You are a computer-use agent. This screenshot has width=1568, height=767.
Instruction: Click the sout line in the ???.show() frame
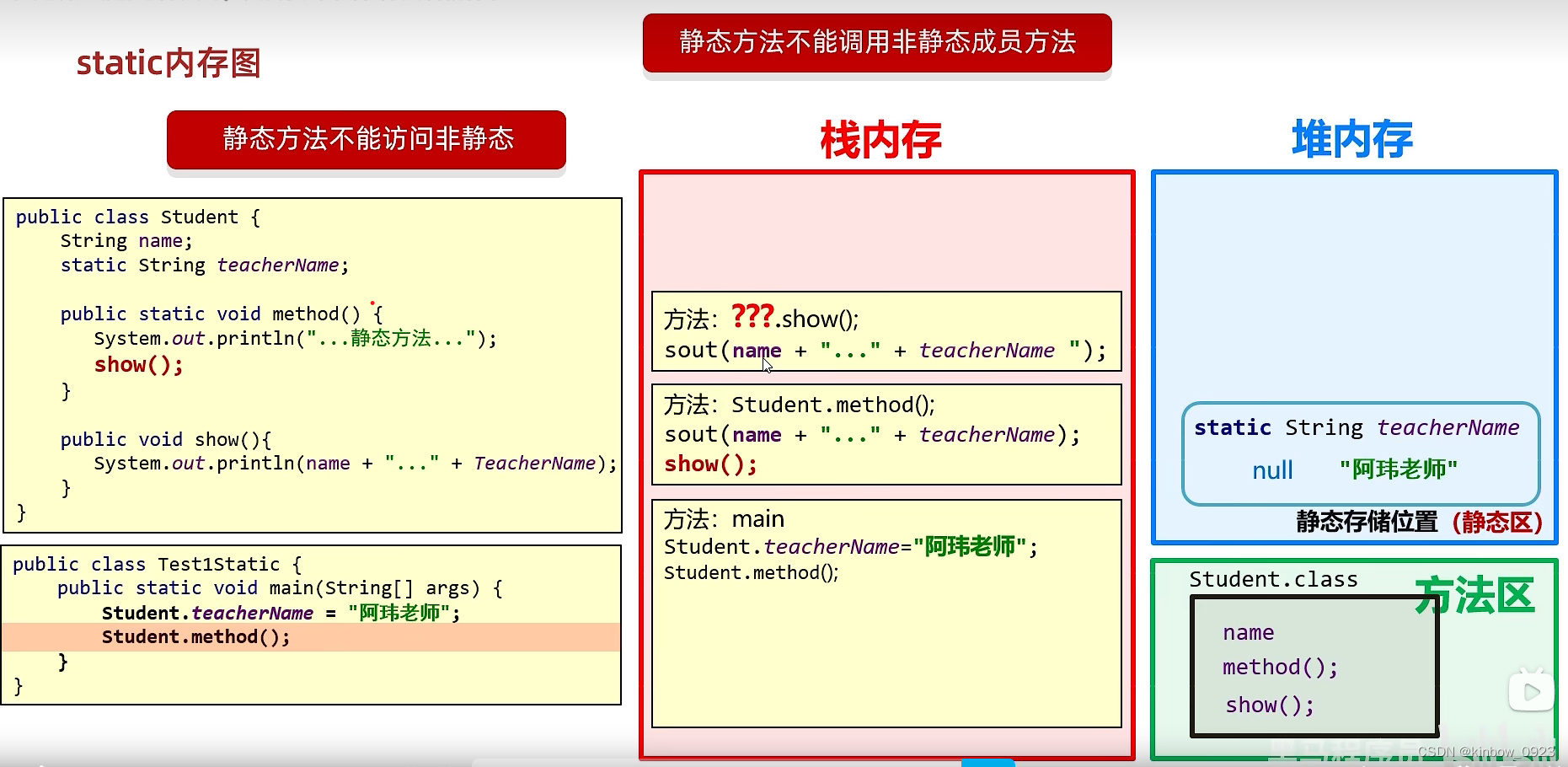[885, 351]
